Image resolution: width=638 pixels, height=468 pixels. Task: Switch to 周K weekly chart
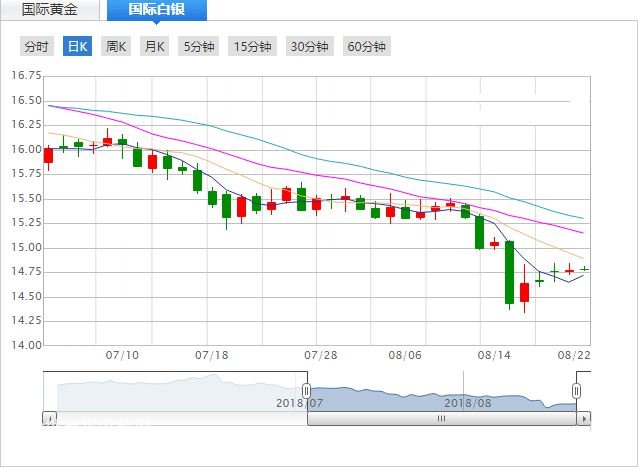(116, 46)
